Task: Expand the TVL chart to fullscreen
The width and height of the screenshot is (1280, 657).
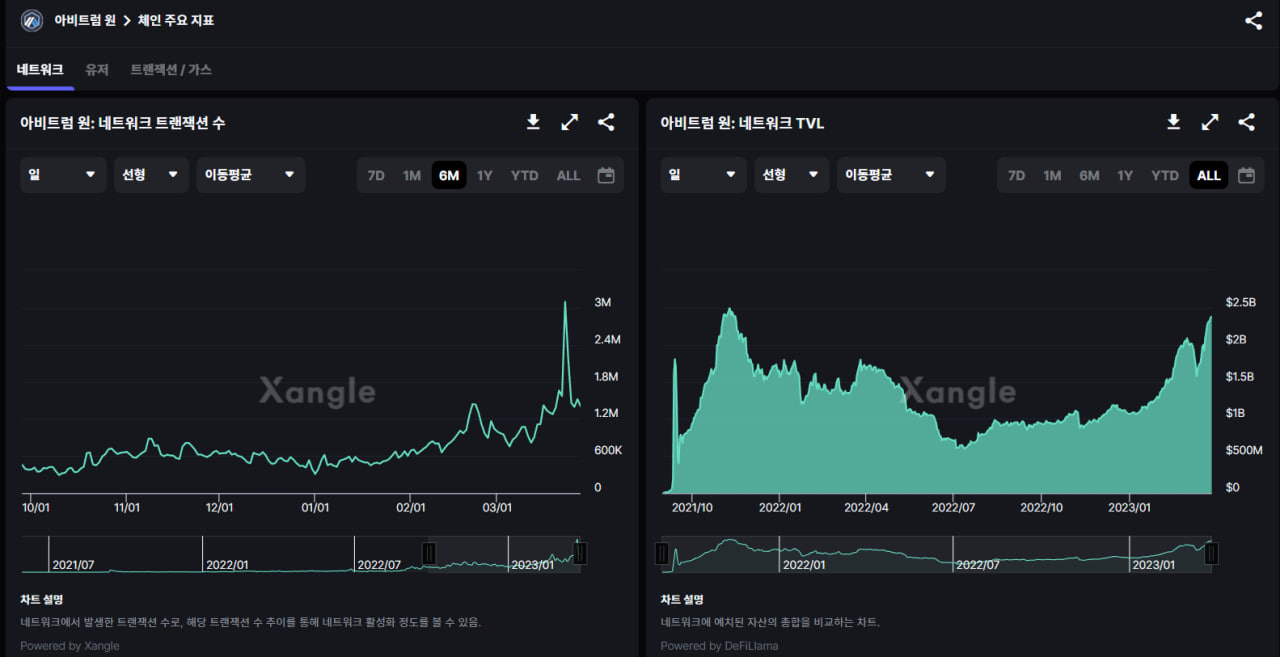Action: [x=1210, y=122]
